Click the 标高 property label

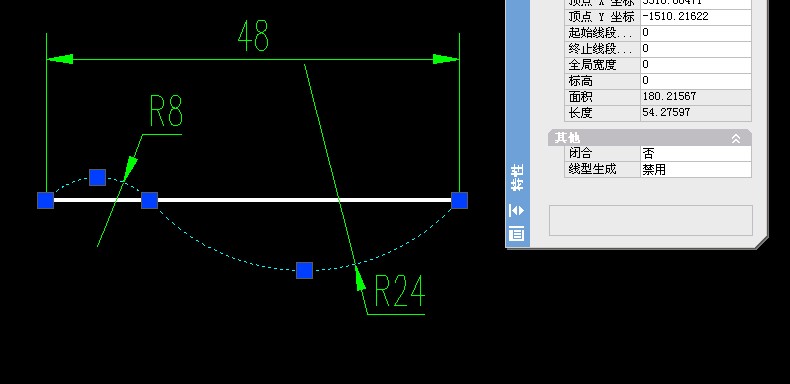[x=580, y=81]
